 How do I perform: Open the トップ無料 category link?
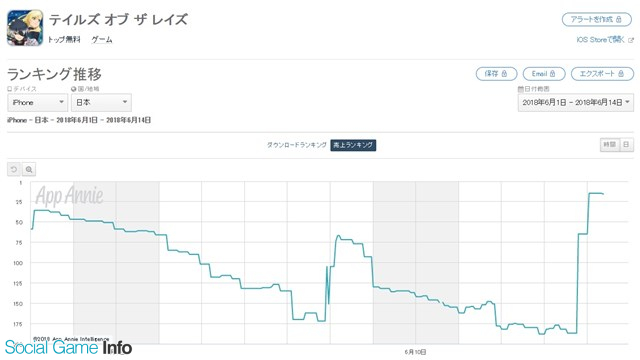(64, 40)
